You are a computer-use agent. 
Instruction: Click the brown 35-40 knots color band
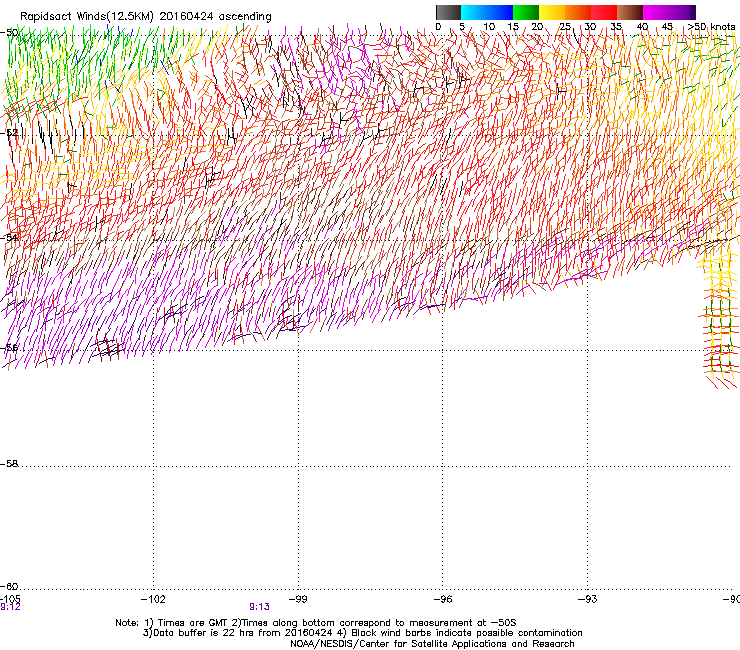coord(630,12)
